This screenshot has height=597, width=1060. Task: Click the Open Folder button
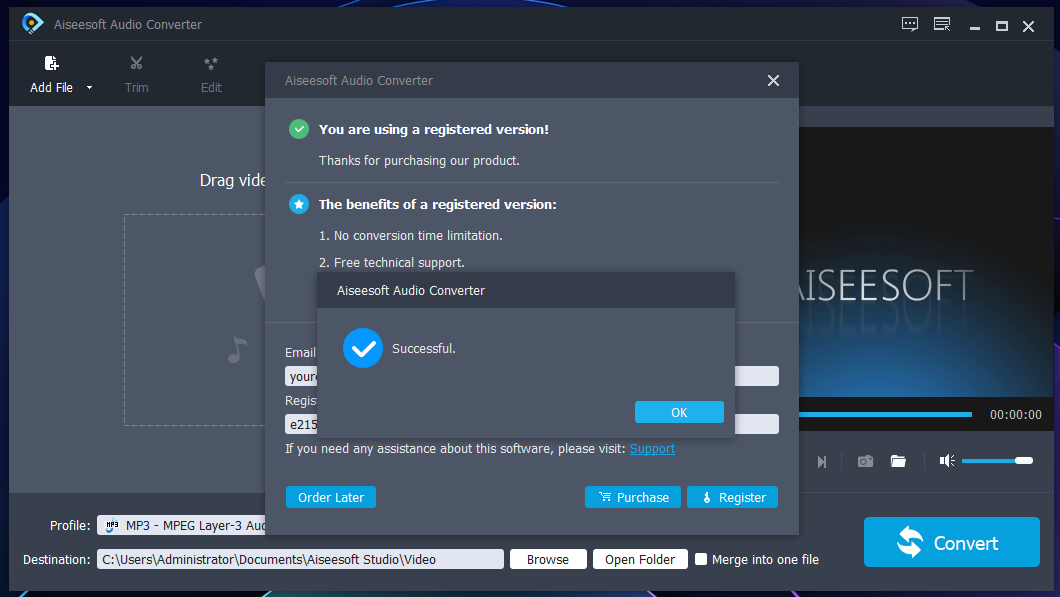click(x=640, y=559)
